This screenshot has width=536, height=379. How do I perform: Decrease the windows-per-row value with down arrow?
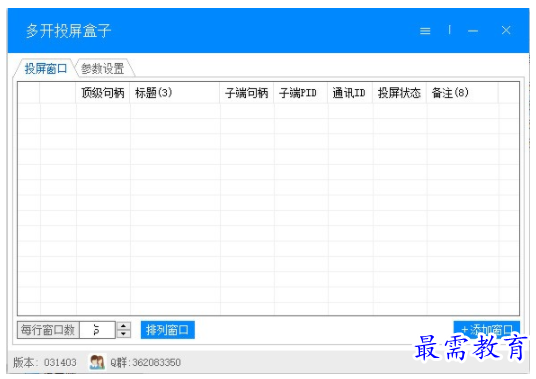(124, 334)
